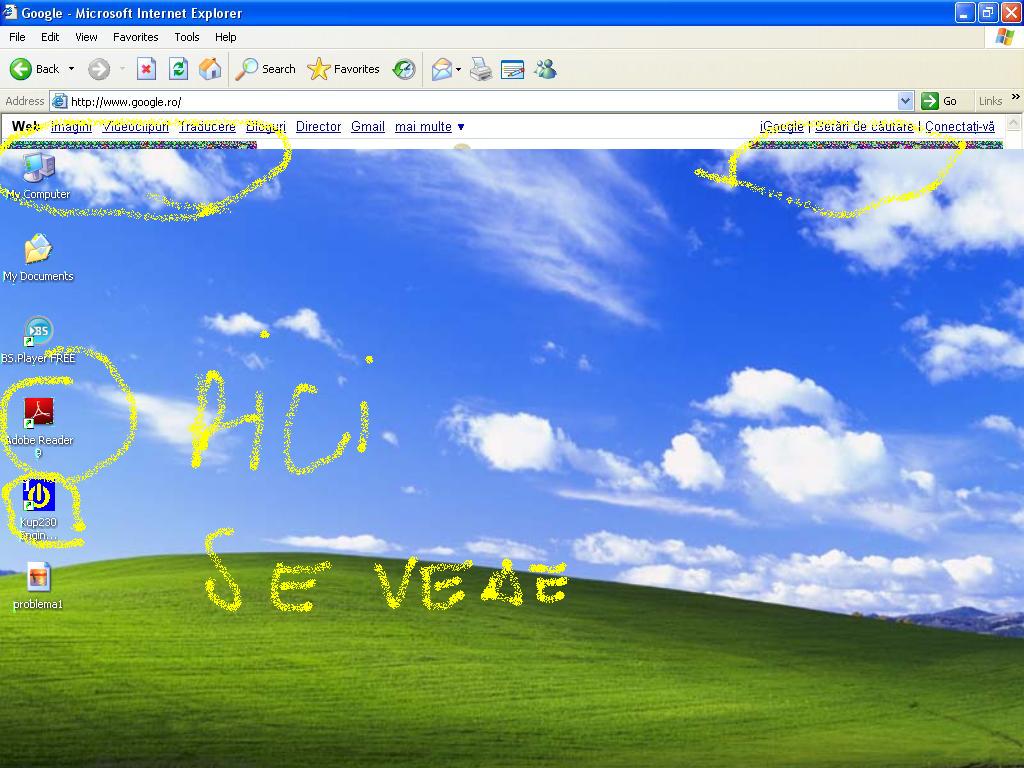Select the My Computer desktop icon

(x=39, y=176)
